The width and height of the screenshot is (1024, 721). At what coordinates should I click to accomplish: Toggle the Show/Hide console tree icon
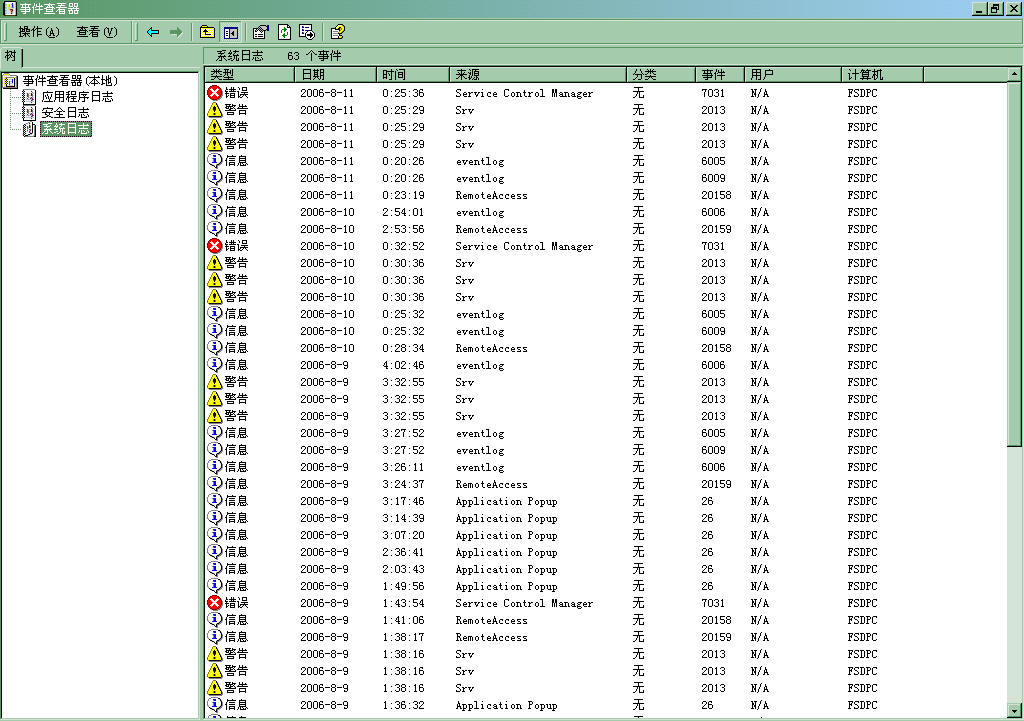point(229,32)
